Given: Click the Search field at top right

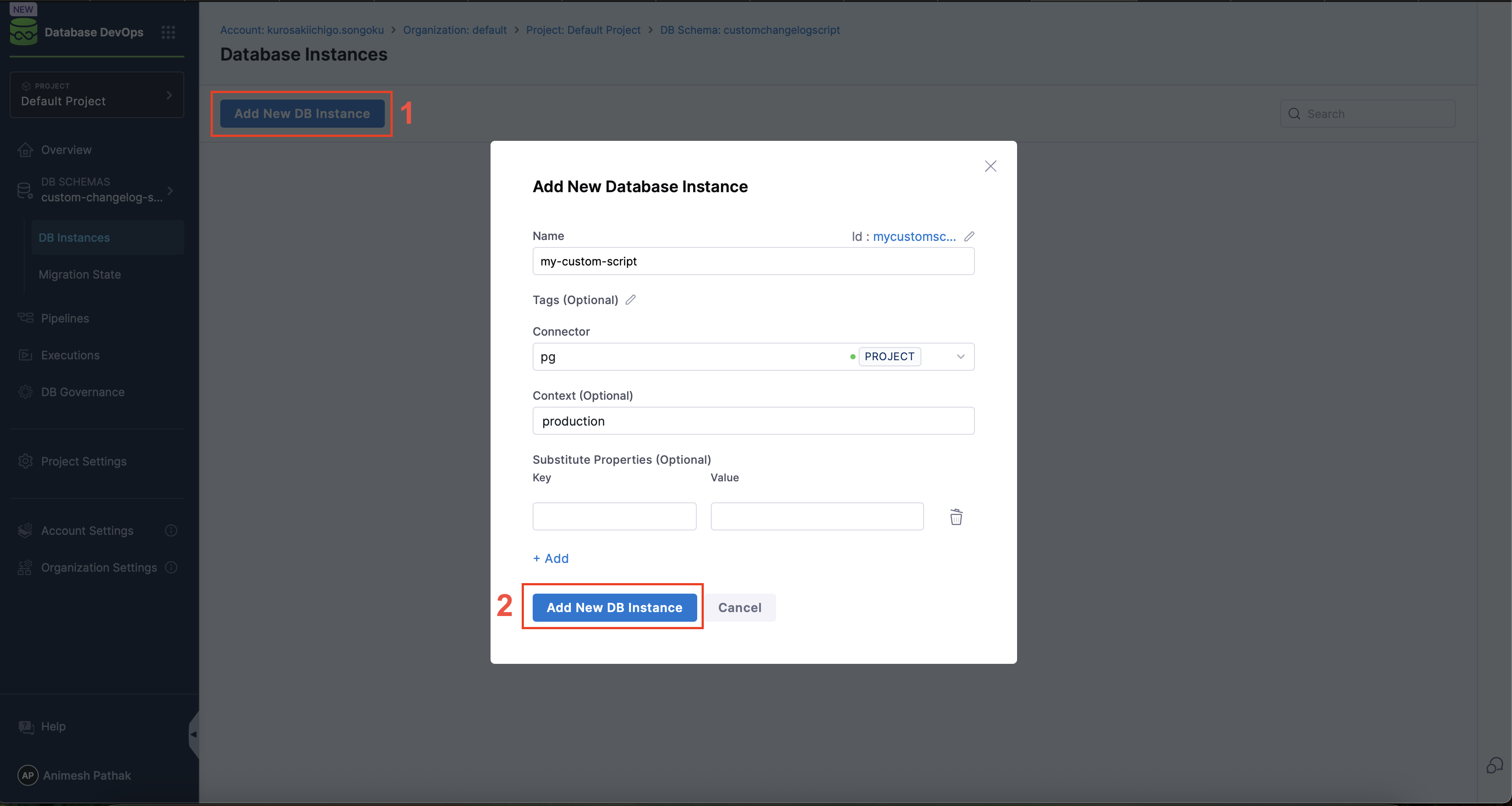Looking at the screenshot, I should pyautogui.click(x=1368, y=113).
